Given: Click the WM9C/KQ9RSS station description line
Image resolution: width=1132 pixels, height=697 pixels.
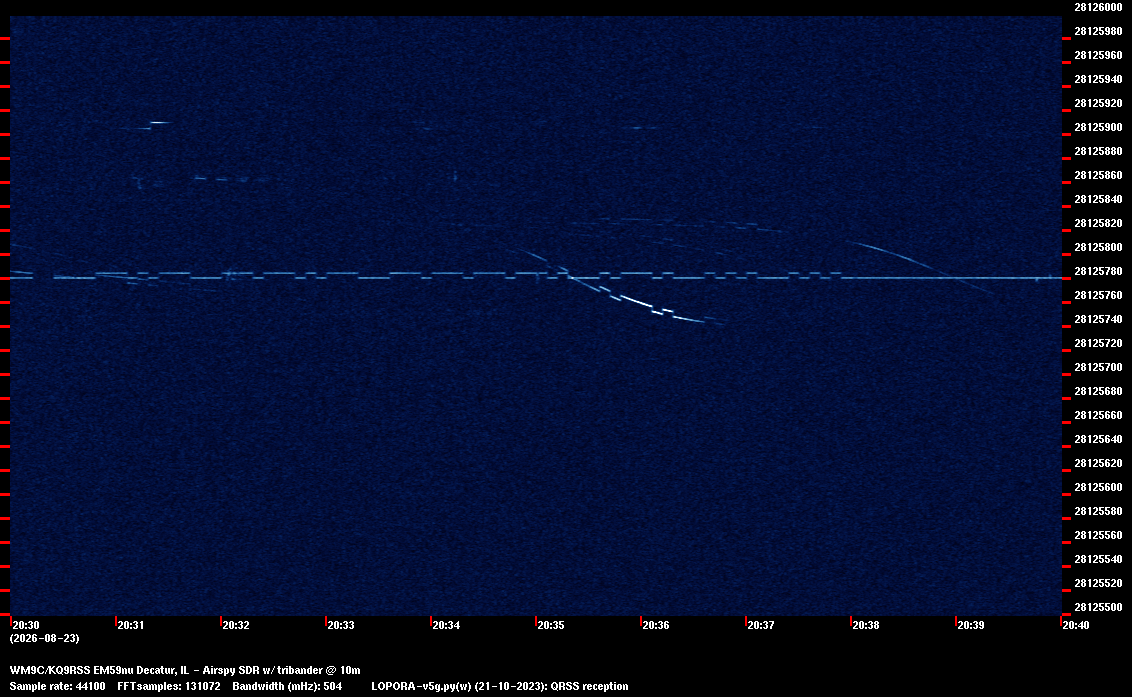Looking at the screenshot, I should click(x=185, y=670).
